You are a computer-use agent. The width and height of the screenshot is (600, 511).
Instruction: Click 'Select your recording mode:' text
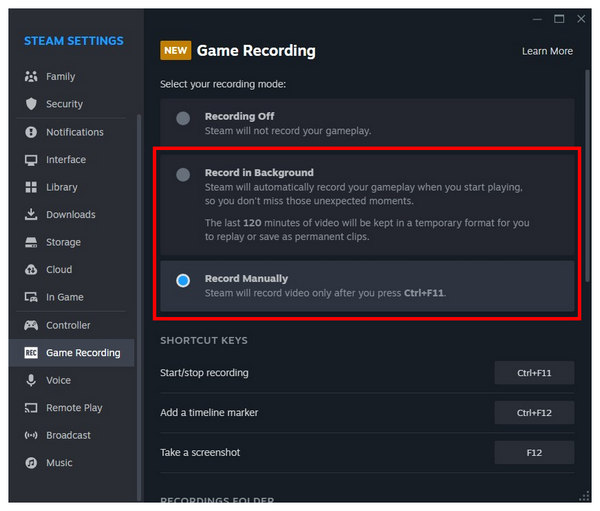[223, 84]
